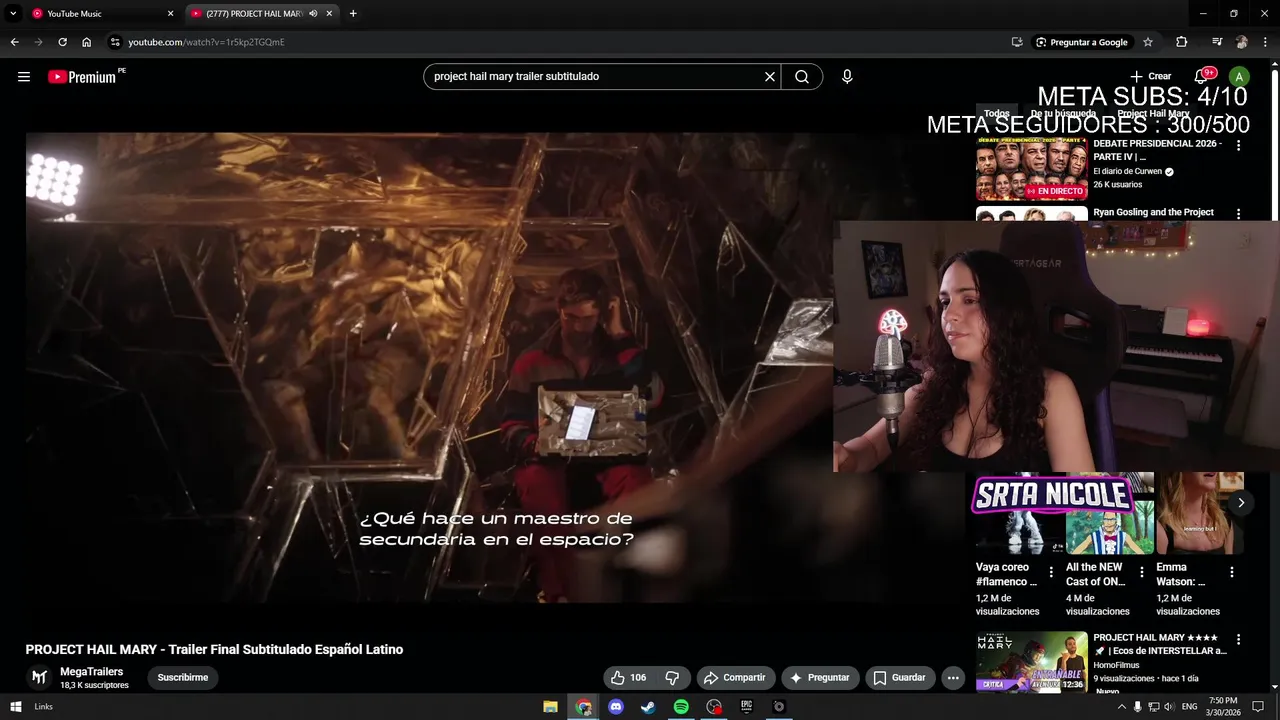Close the YouTube Music tab

coord(170,14)
